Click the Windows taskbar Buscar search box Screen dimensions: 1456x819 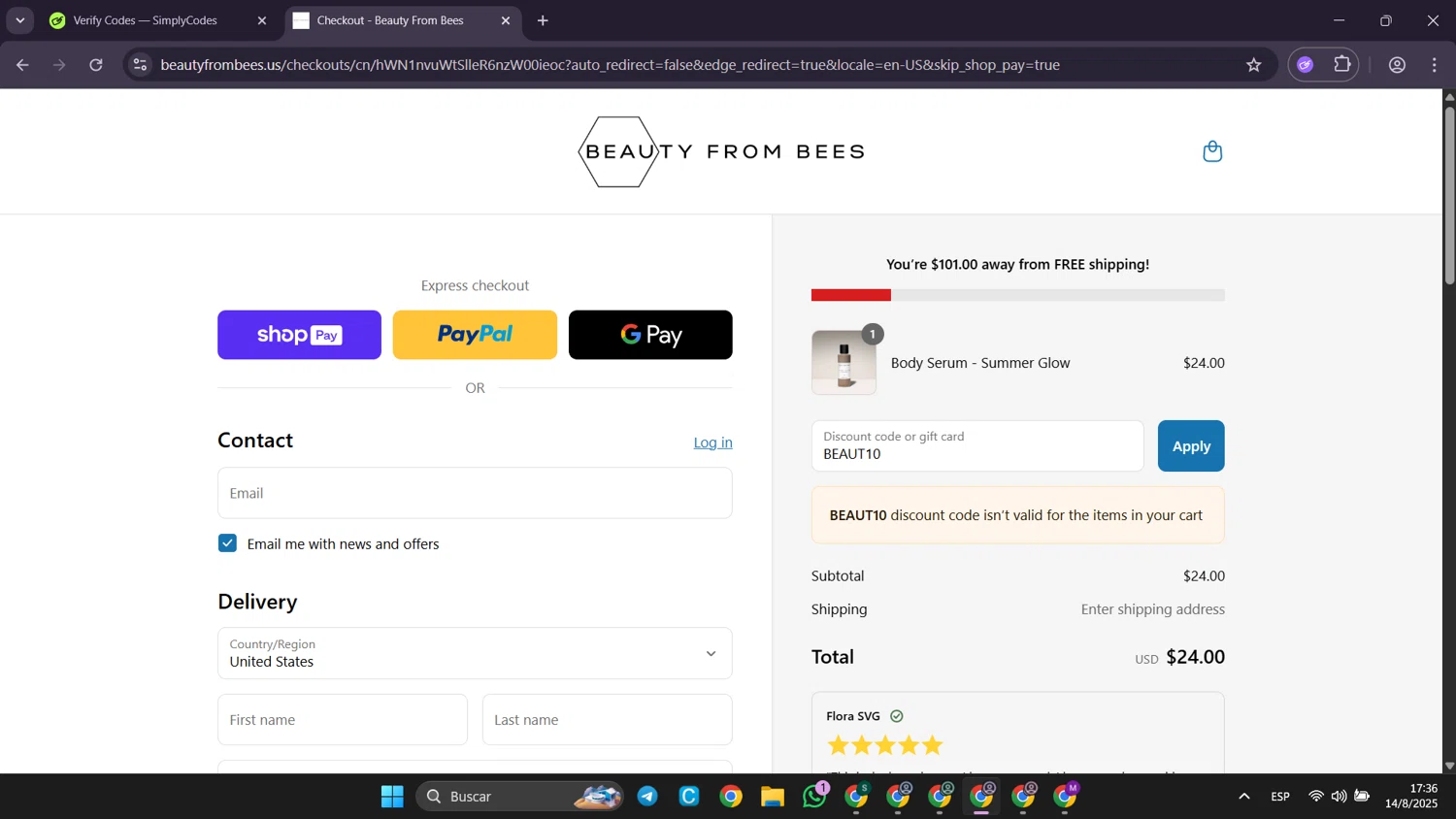click(x=519, y=797)
